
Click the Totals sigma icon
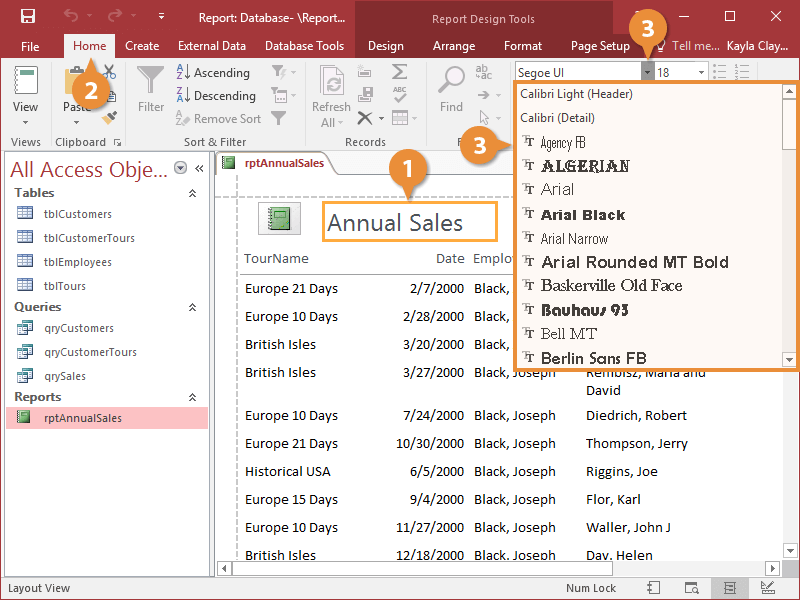399,72
